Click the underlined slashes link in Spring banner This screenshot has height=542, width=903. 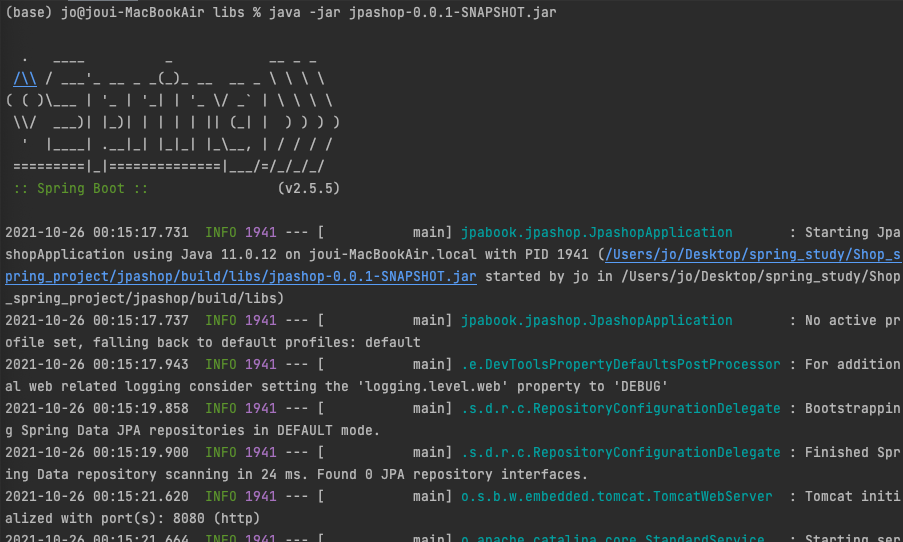26,79
